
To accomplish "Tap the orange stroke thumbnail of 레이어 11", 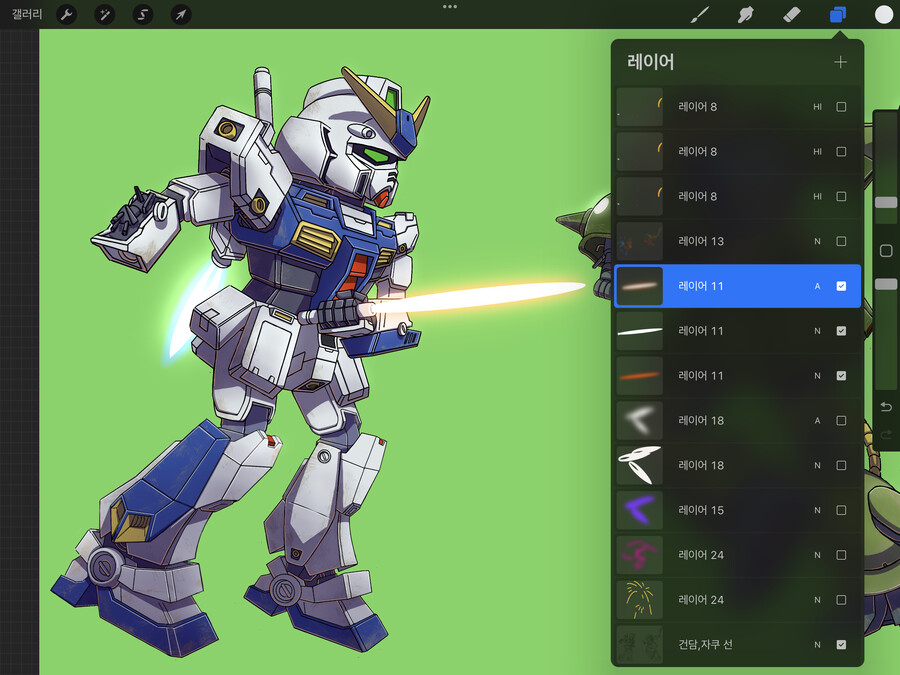I will 639,375.
